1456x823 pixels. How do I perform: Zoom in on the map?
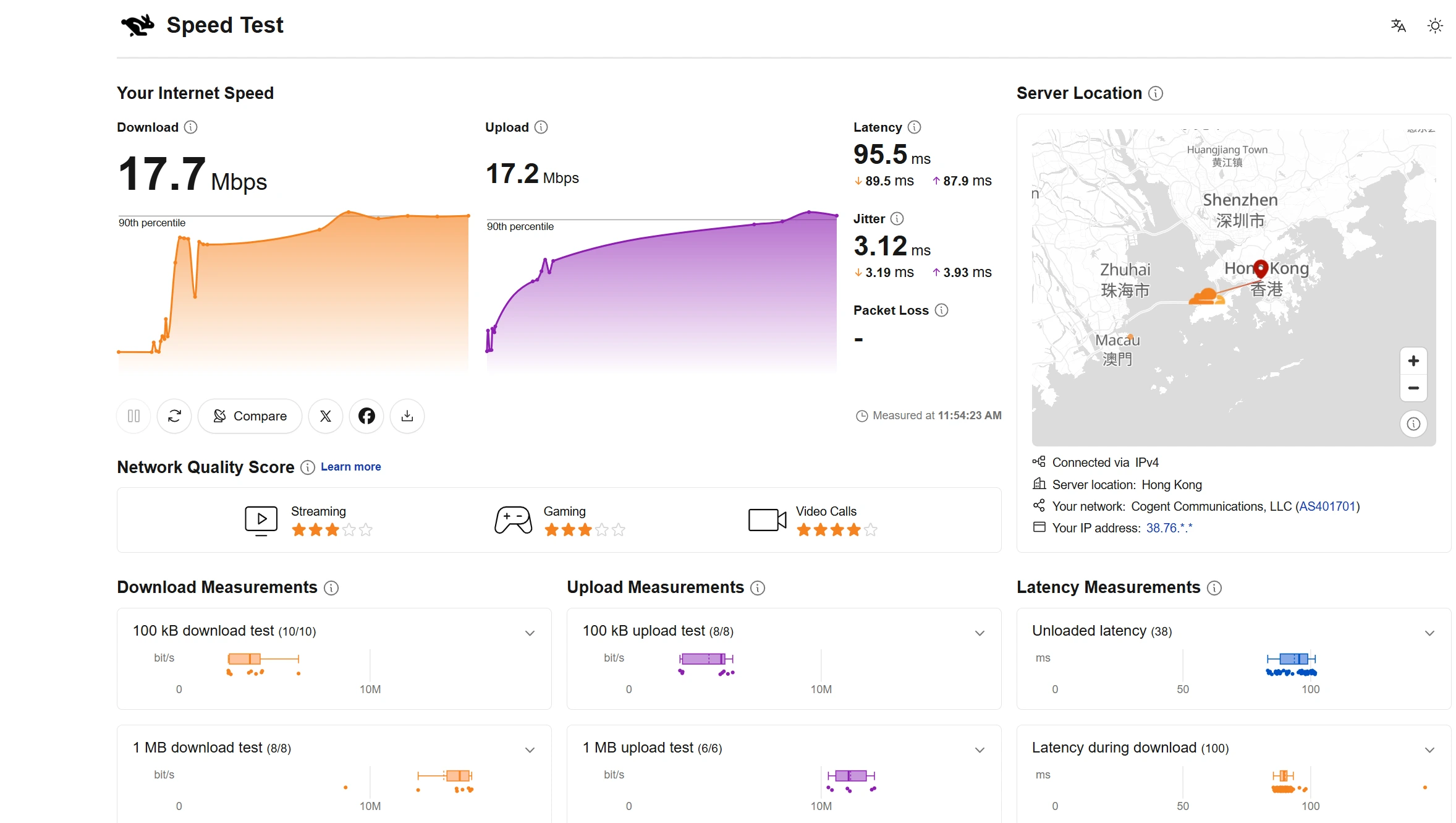tap(1413, 361)
